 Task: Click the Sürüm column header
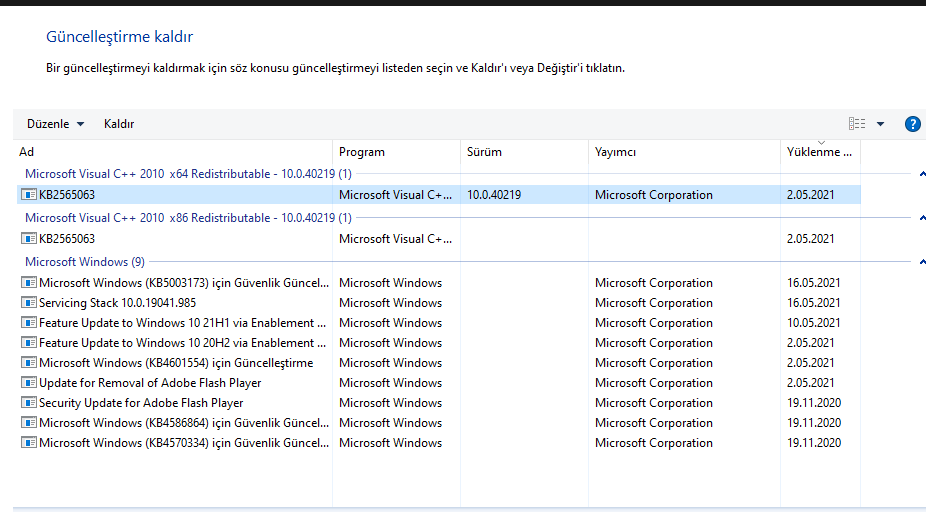tap(484, 152)
